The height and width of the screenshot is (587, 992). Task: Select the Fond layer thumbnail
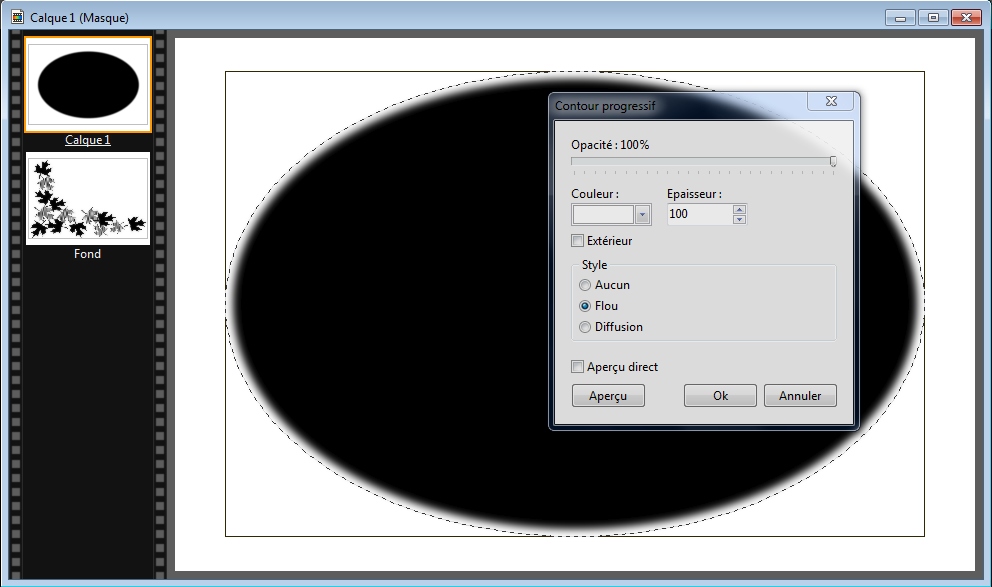click(88, 198)
